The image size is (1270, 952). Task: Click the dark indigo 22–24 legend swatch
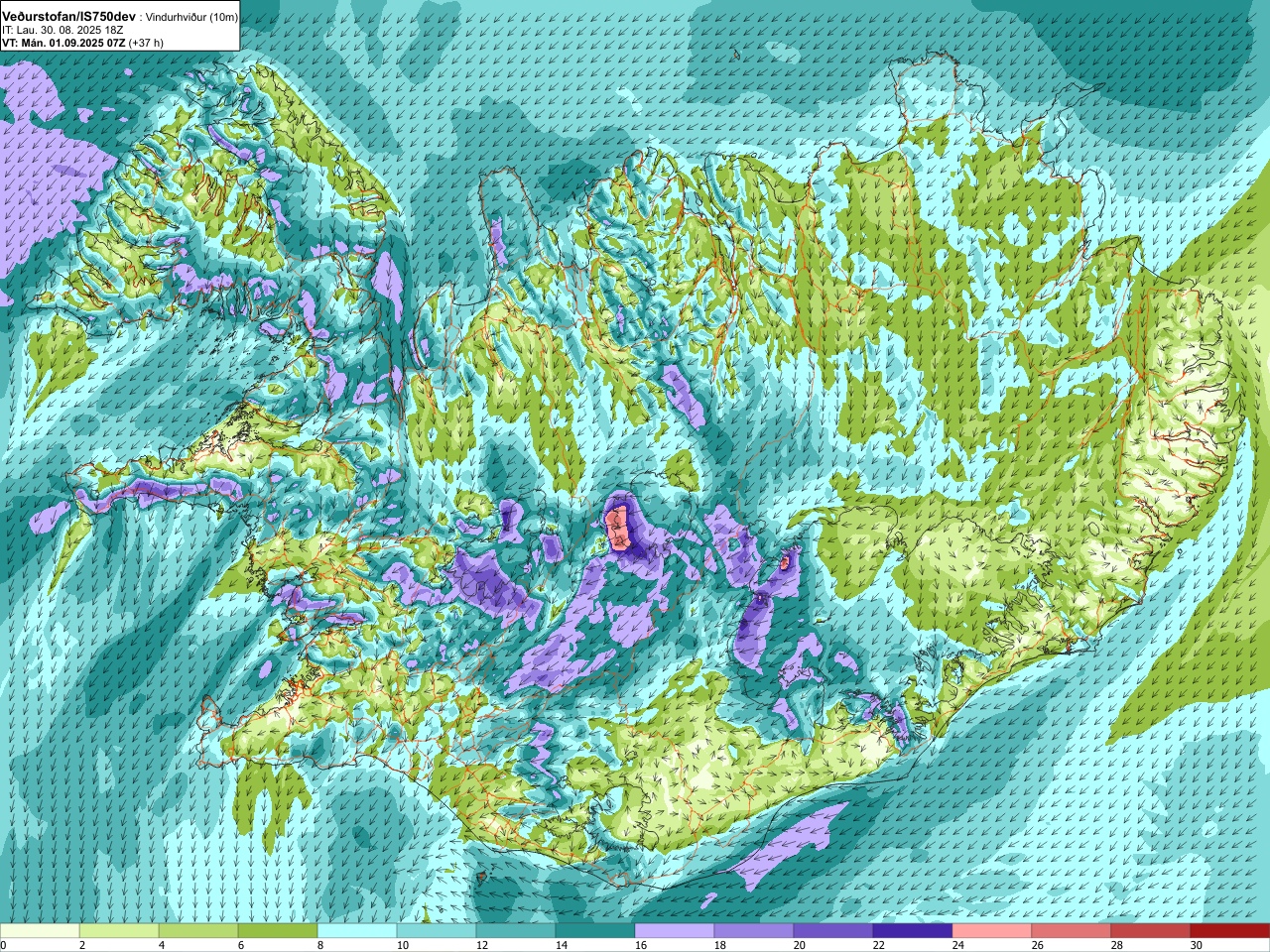coord(913,931)
